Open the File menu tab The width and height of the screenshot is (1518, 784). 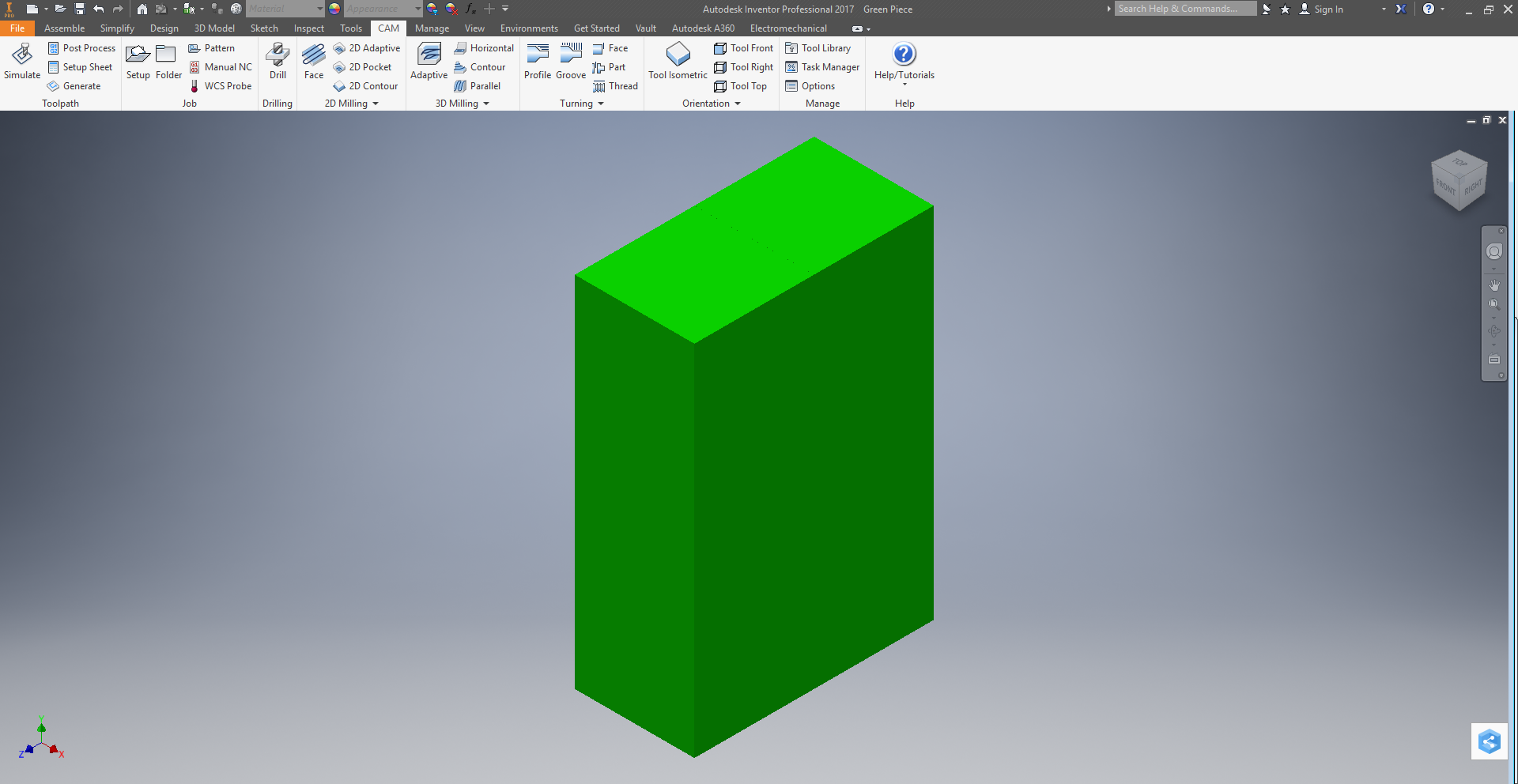point(17,28)
